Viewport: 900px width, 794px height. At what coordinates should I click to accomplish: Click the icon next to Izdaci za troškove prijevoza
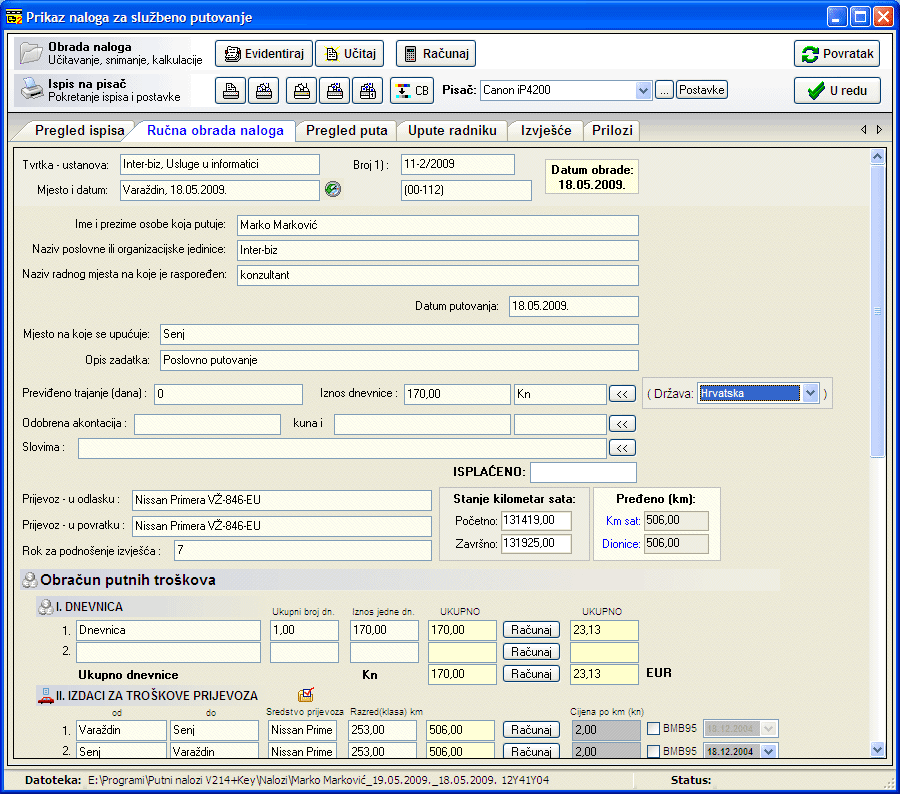coord(306,695)
